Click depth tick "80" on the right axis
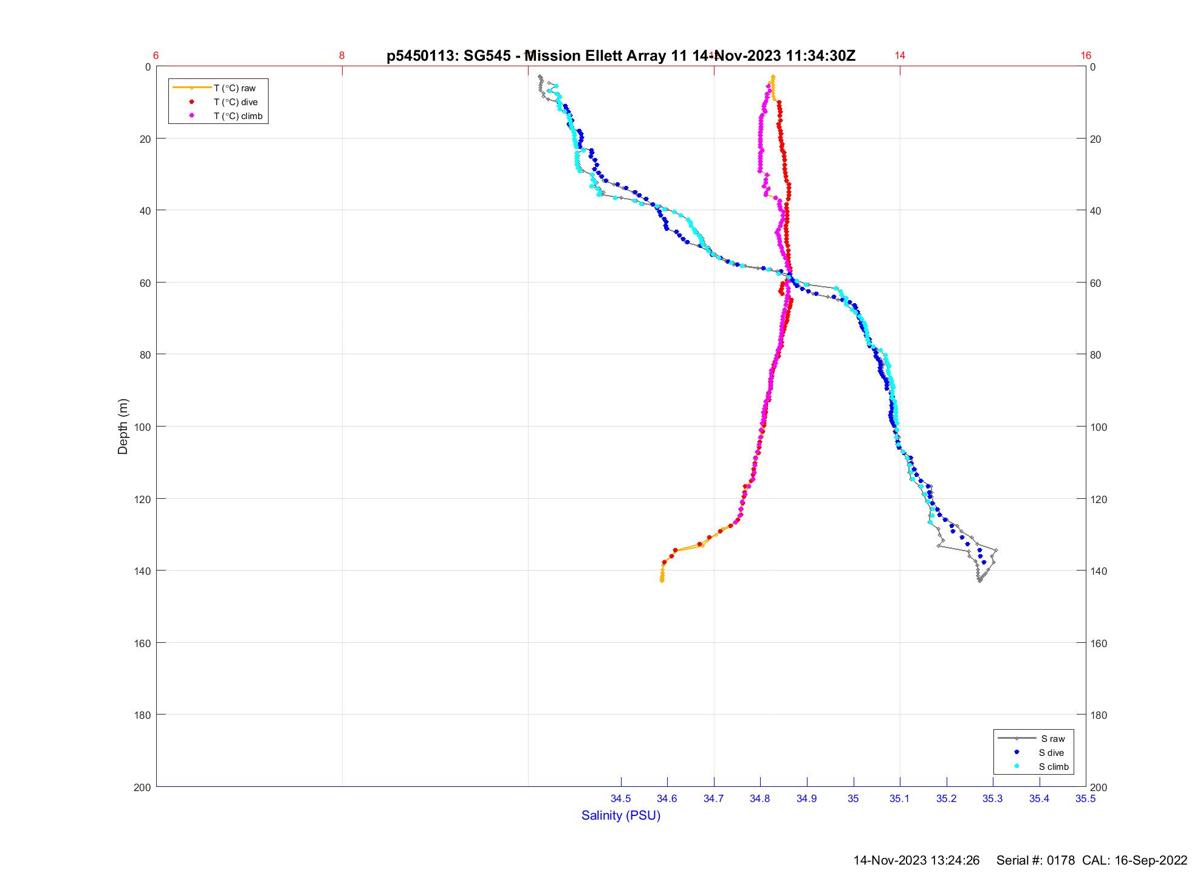 click(1098, 355)
